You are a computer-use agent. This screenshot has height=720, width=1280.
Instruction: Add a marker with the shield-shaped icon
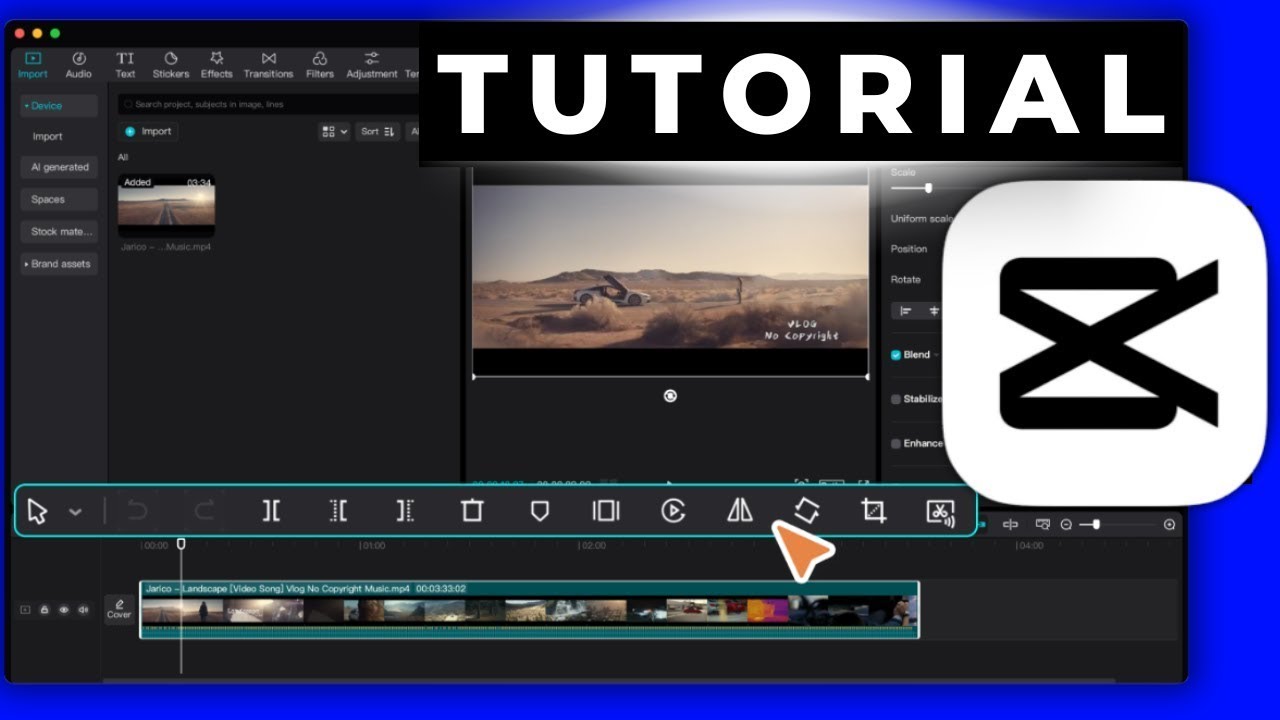539,511
